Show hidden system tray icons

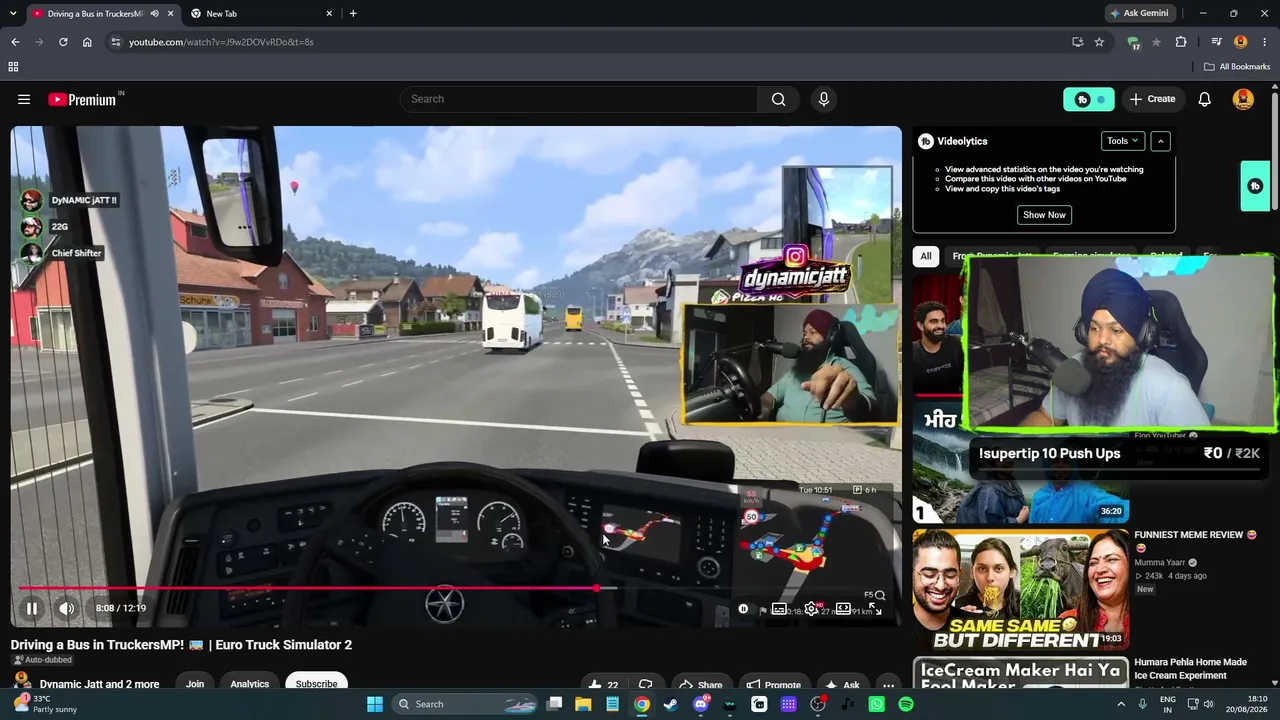(1121, 704)
